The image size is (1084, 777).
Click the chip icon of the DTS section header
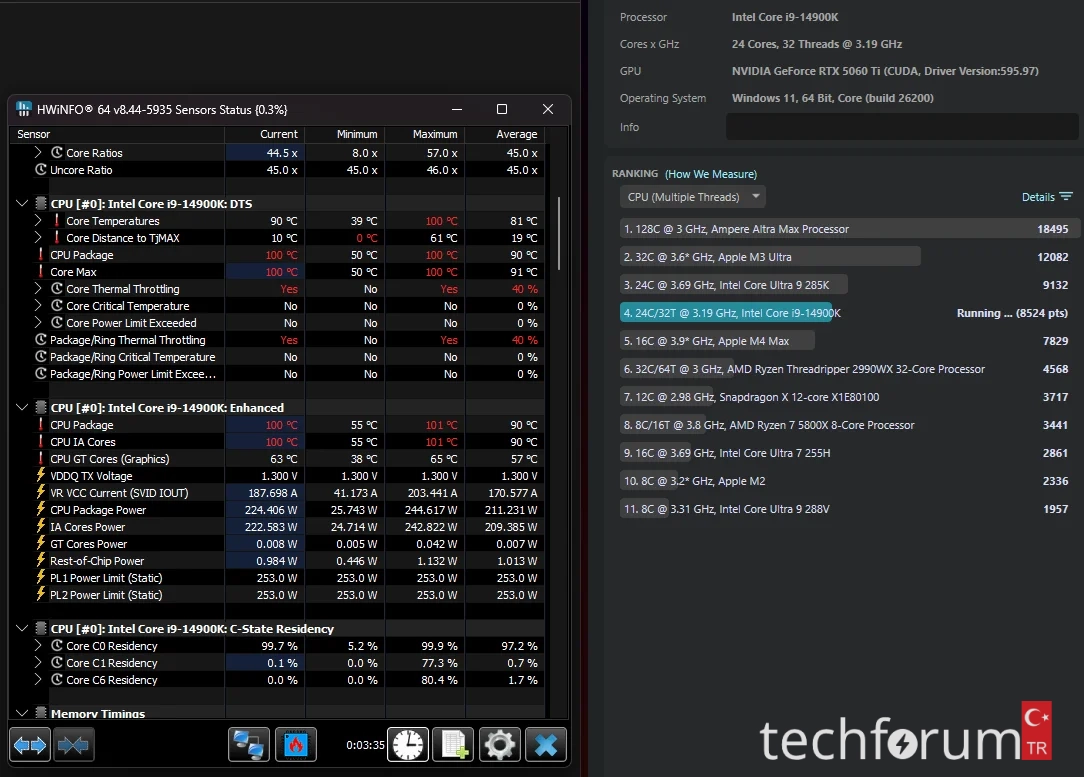(41, 203)
